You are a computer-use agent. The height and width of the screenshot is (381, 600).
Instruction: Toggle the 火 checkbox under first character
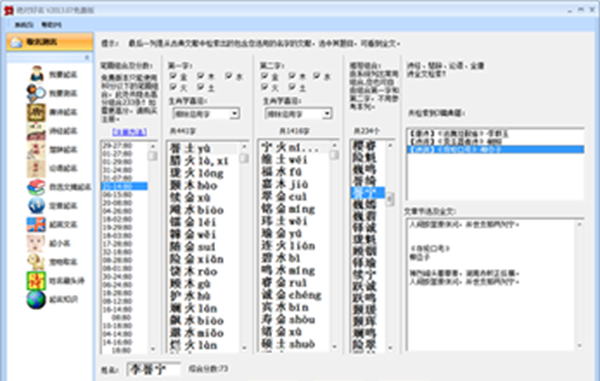point(173,87)
